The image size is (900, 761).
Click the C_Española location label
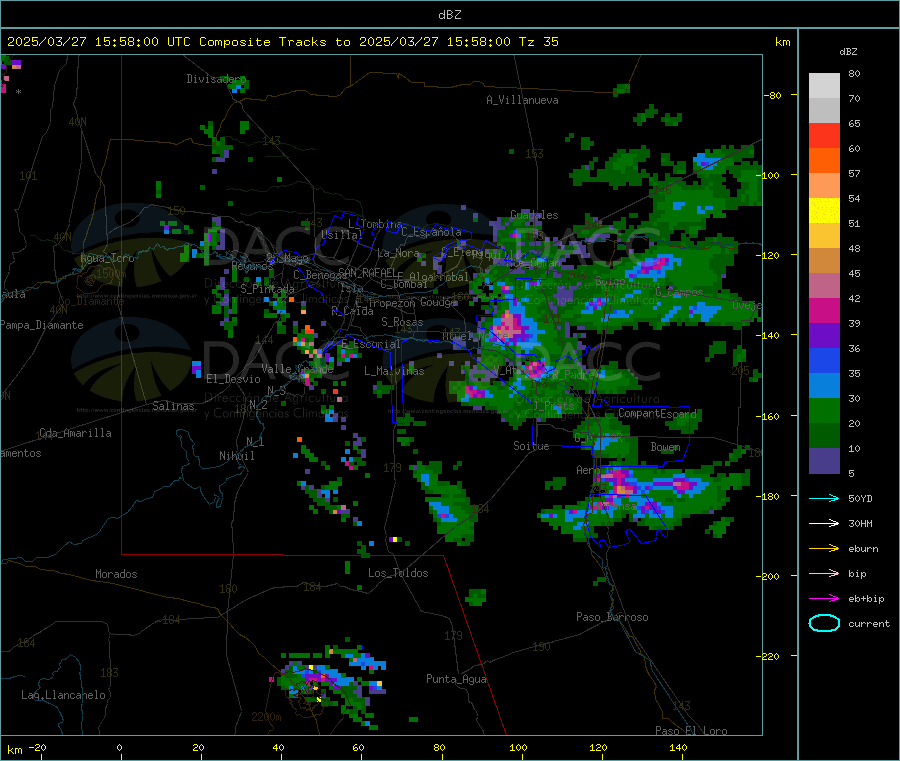click(431, 232)
